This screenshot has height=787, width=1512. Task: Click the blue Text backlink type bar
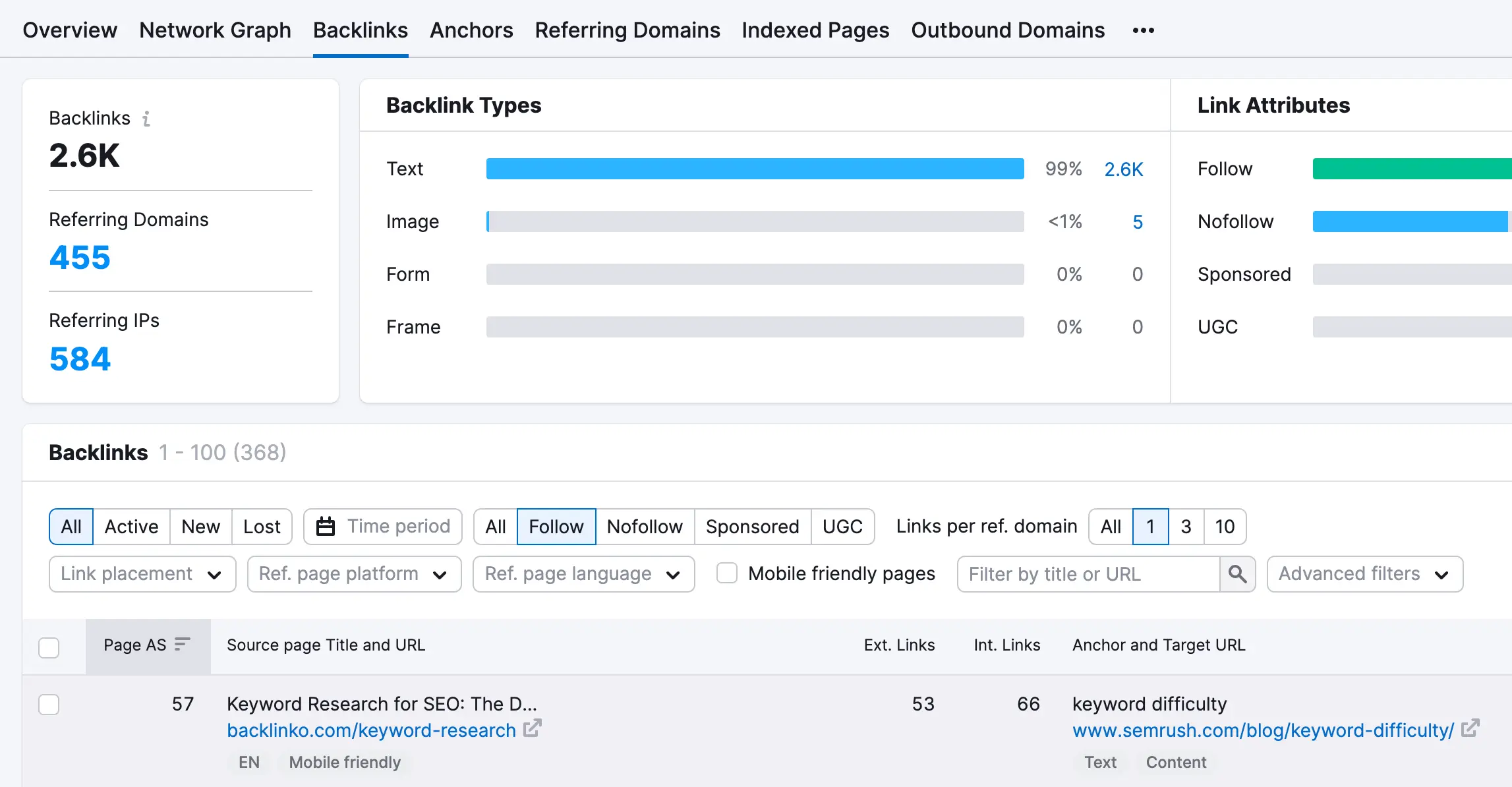coord(755,169)
